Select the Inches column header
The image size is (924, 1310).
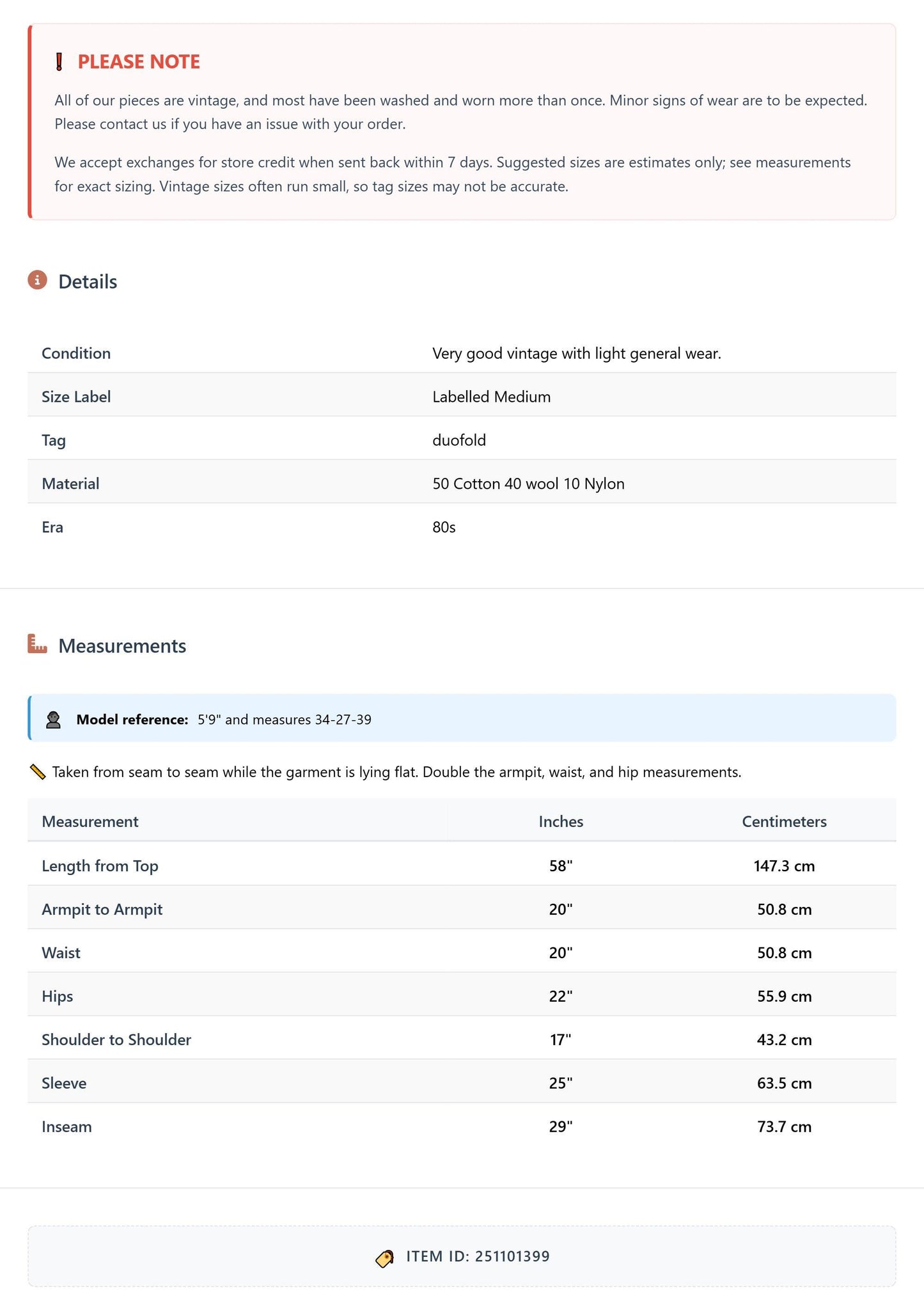click(x=561, y=821)
